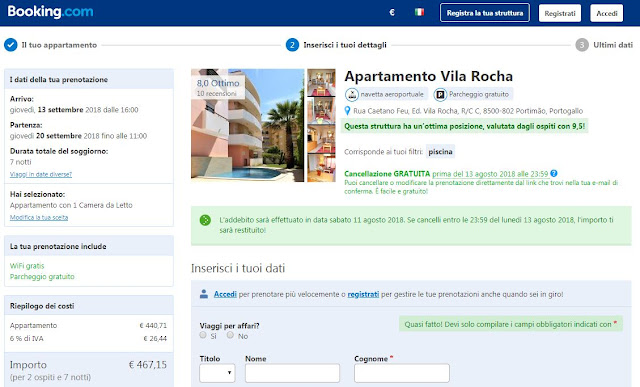
Task: Click the Registrati button in header
Action: [x=560, y=13]
